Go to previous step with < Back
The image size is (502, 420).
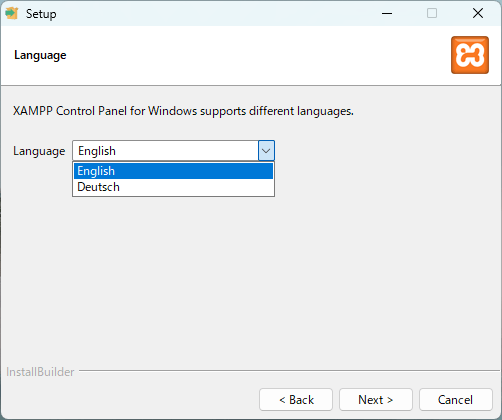click(x=296, y=399)
